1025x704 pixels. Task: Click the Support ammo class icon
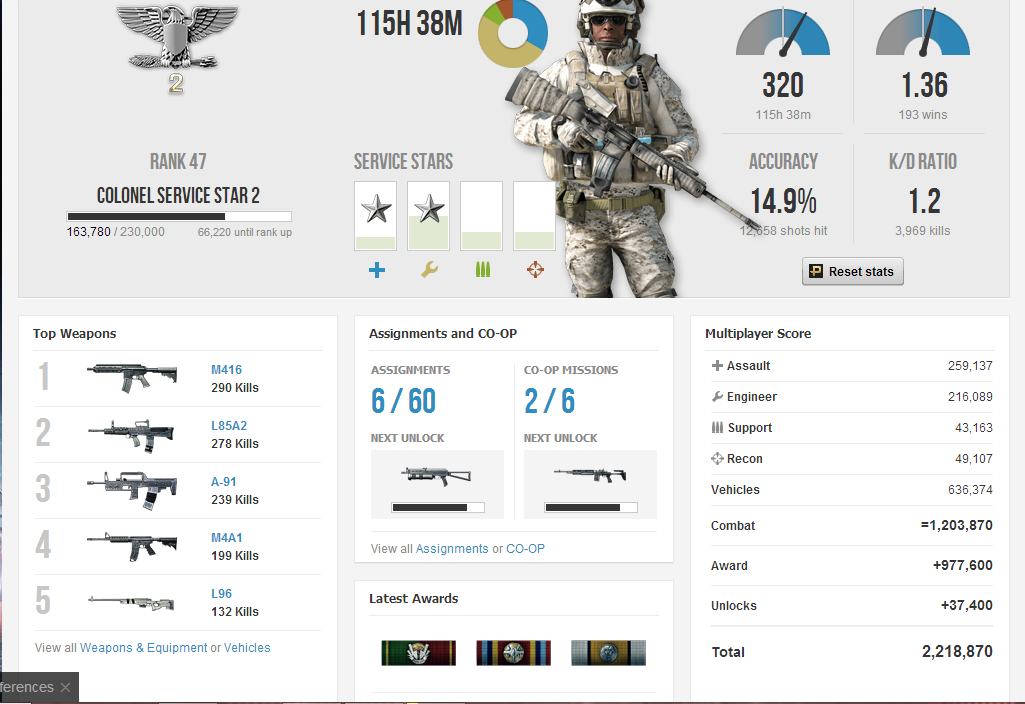tap(482, 269)
